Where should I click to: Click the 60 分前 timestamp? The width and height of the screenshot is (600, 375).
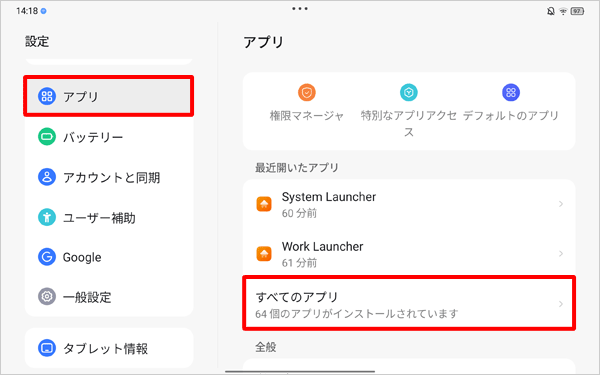(x=299, y=213)
